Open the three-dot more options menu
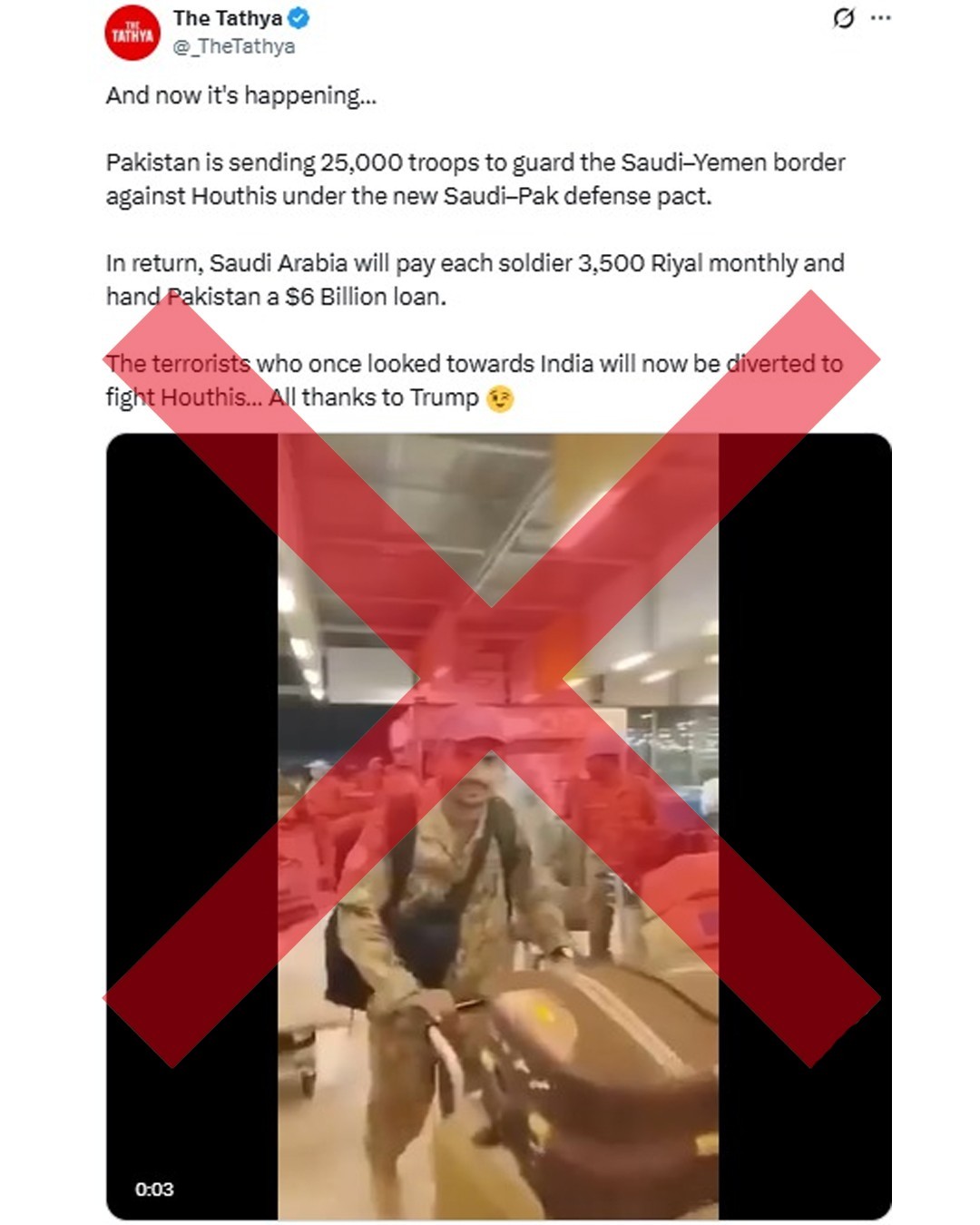The image size is (980, 1225). pyautogui.click(x=880, y=18)
